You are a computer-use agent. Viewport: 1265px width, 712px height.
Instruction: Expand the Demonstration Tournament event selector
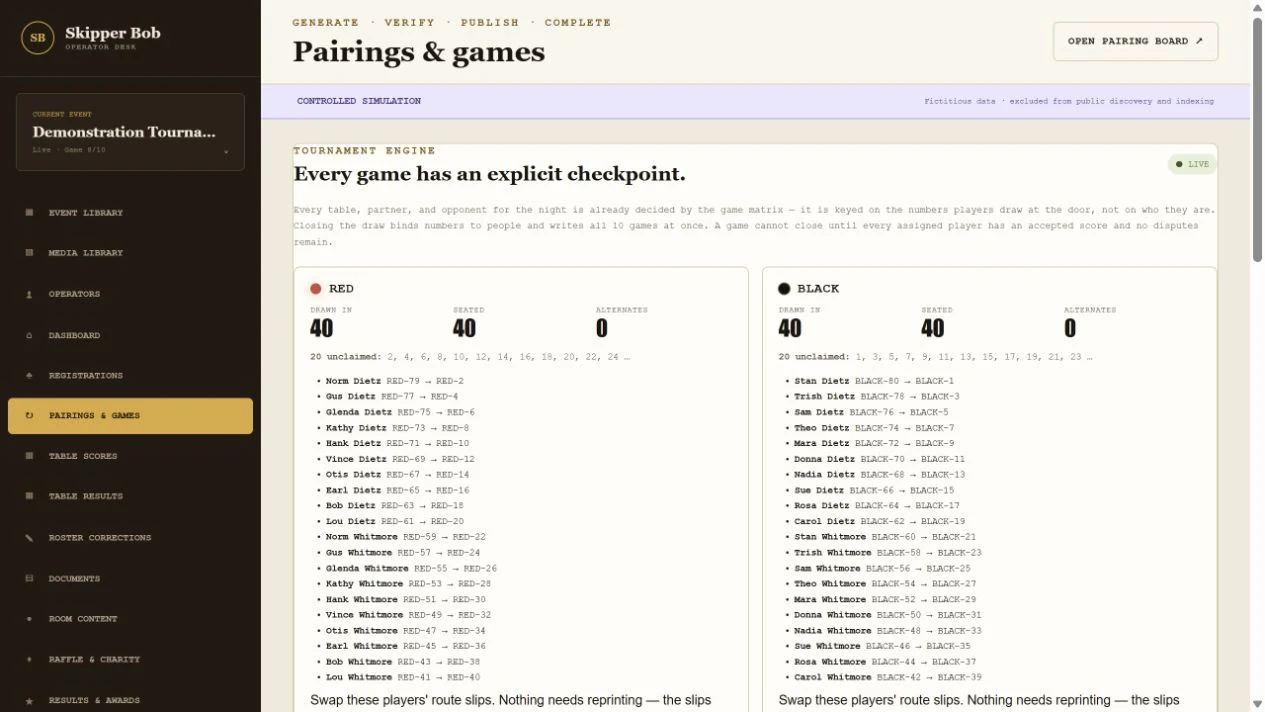[x=130, y=132]
